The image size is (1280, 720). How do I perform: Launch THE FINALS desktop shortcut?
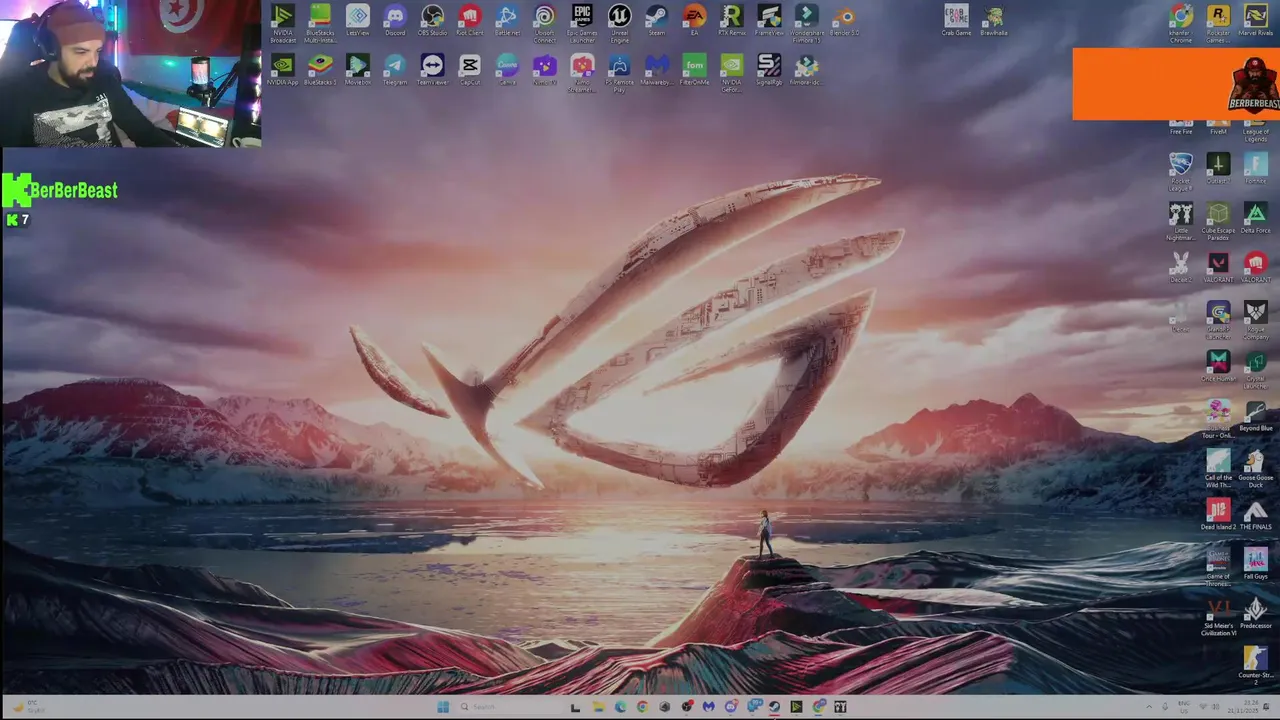point(1256,515)
